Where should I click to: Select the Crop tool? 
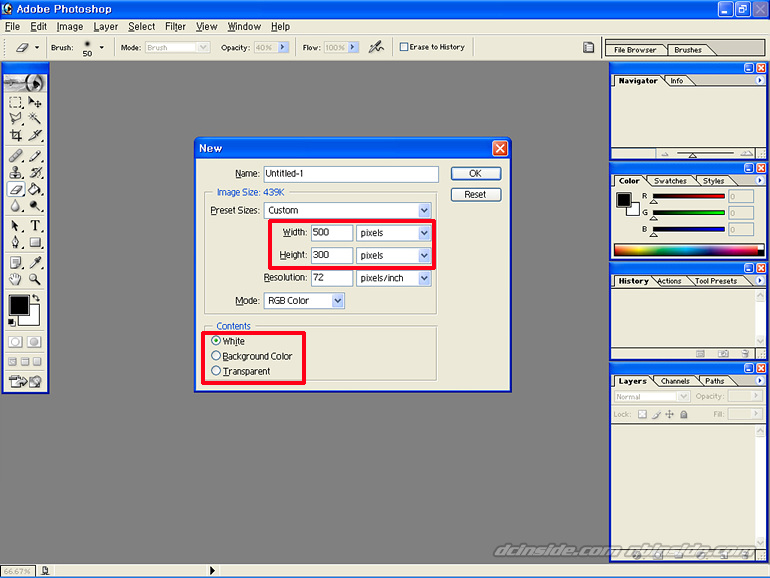tap(16, 135)
